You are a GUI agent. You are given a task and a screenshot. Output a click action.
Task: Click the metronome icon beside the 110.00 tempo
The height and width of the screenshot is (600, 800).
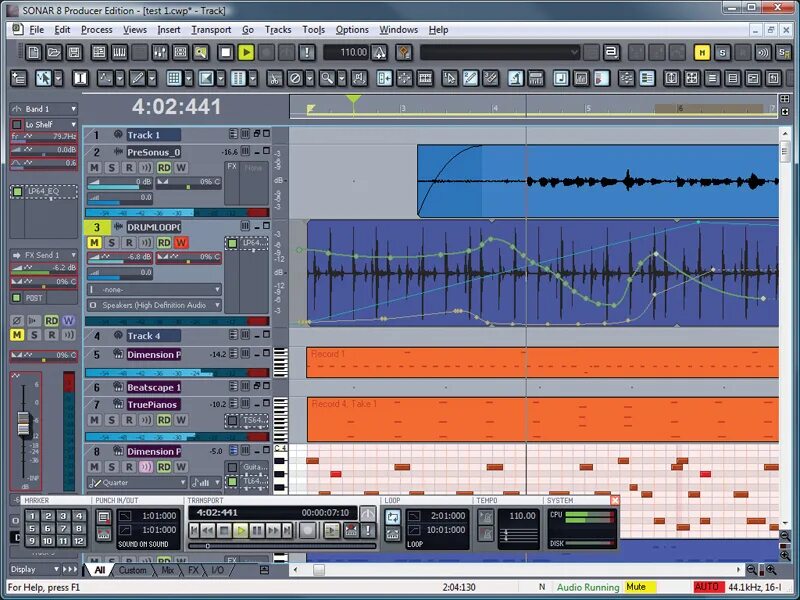[x=379, y=52]
